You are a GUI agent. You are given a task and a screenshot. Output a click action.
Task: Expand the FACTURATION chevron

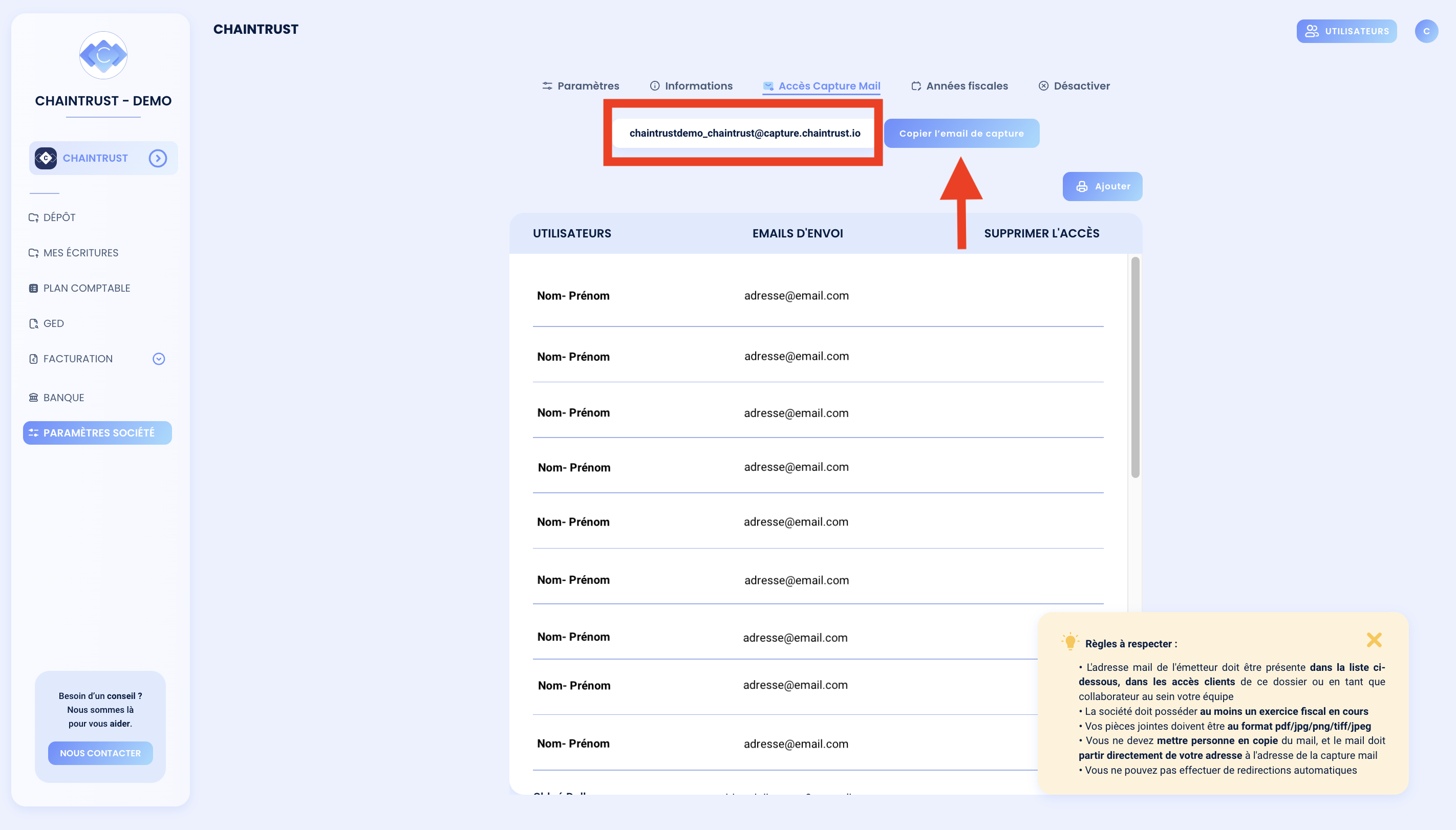159,359
